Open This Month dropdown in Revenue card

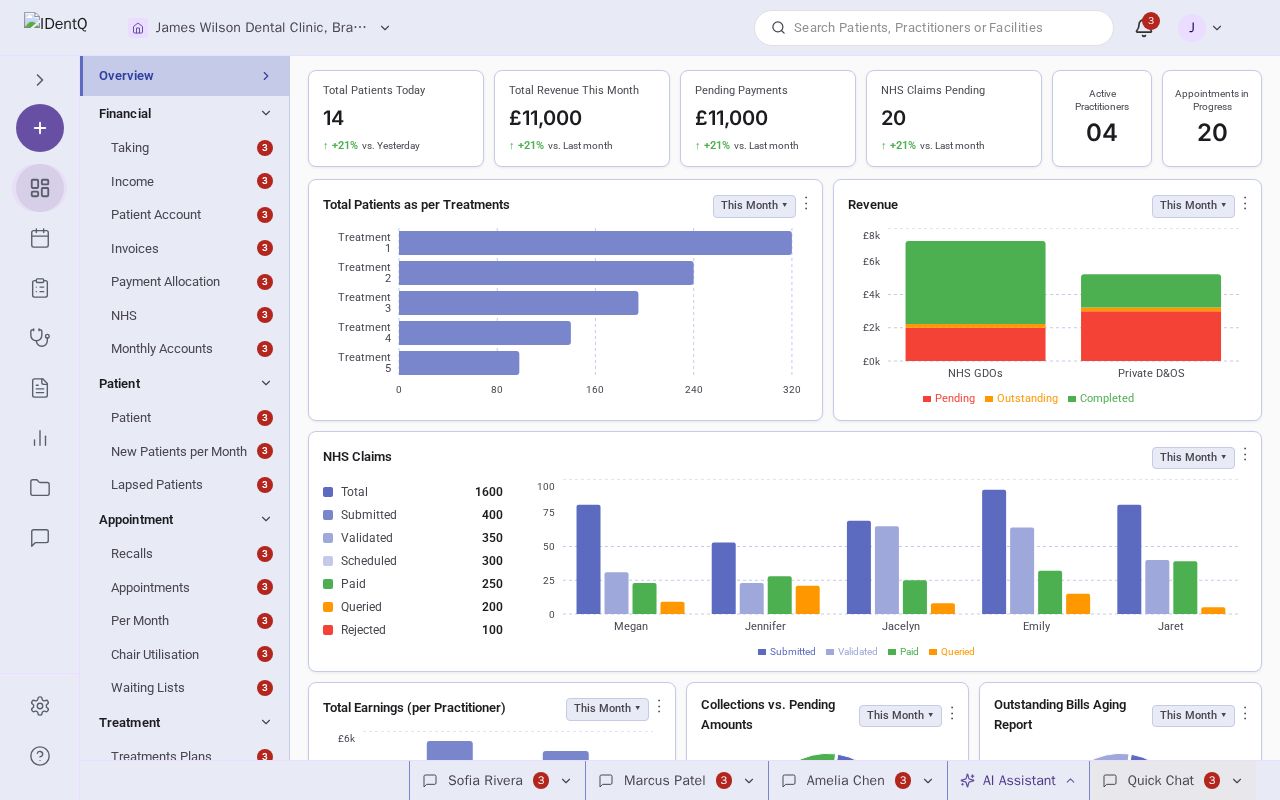pos(1193,205)
